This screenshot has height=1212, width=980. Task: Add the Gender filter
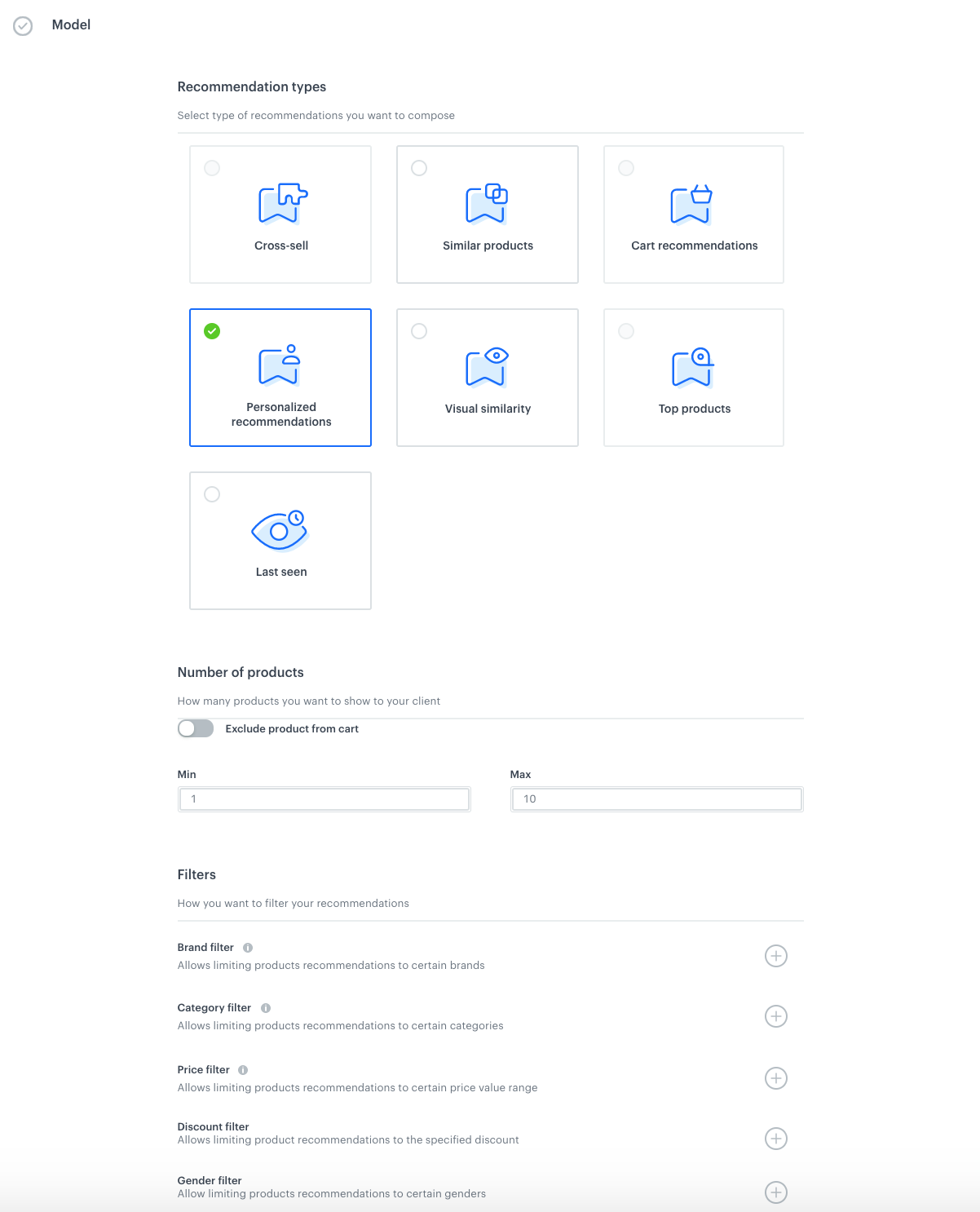coord(776,1192)
